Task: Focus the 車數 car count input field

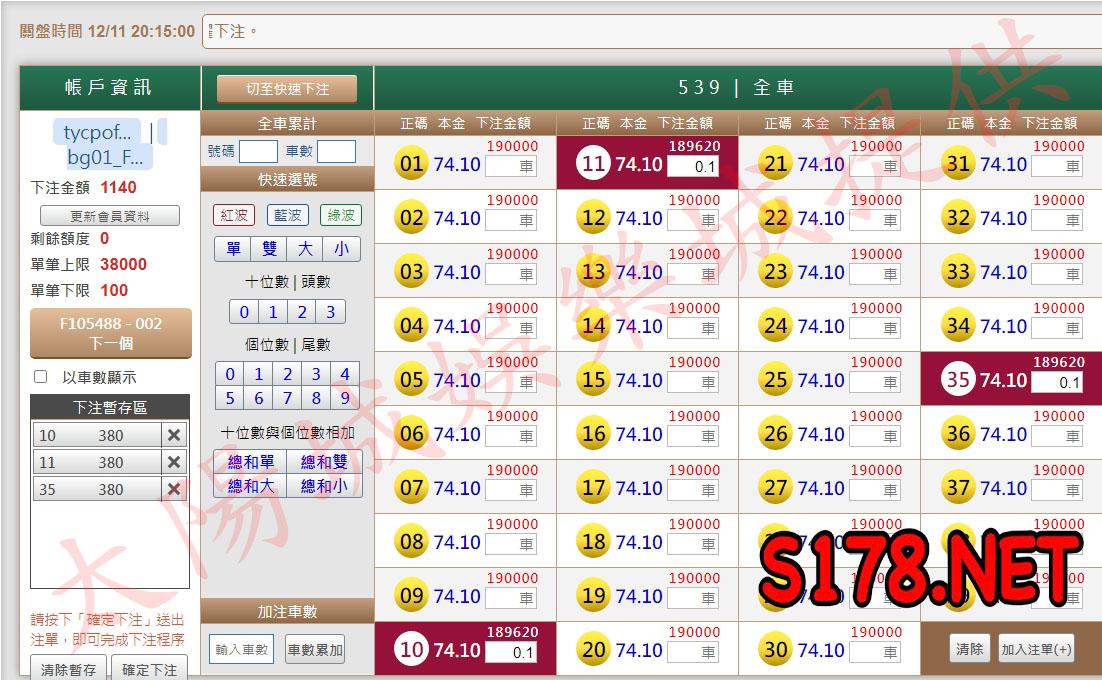Action: [x=337, y=151]
